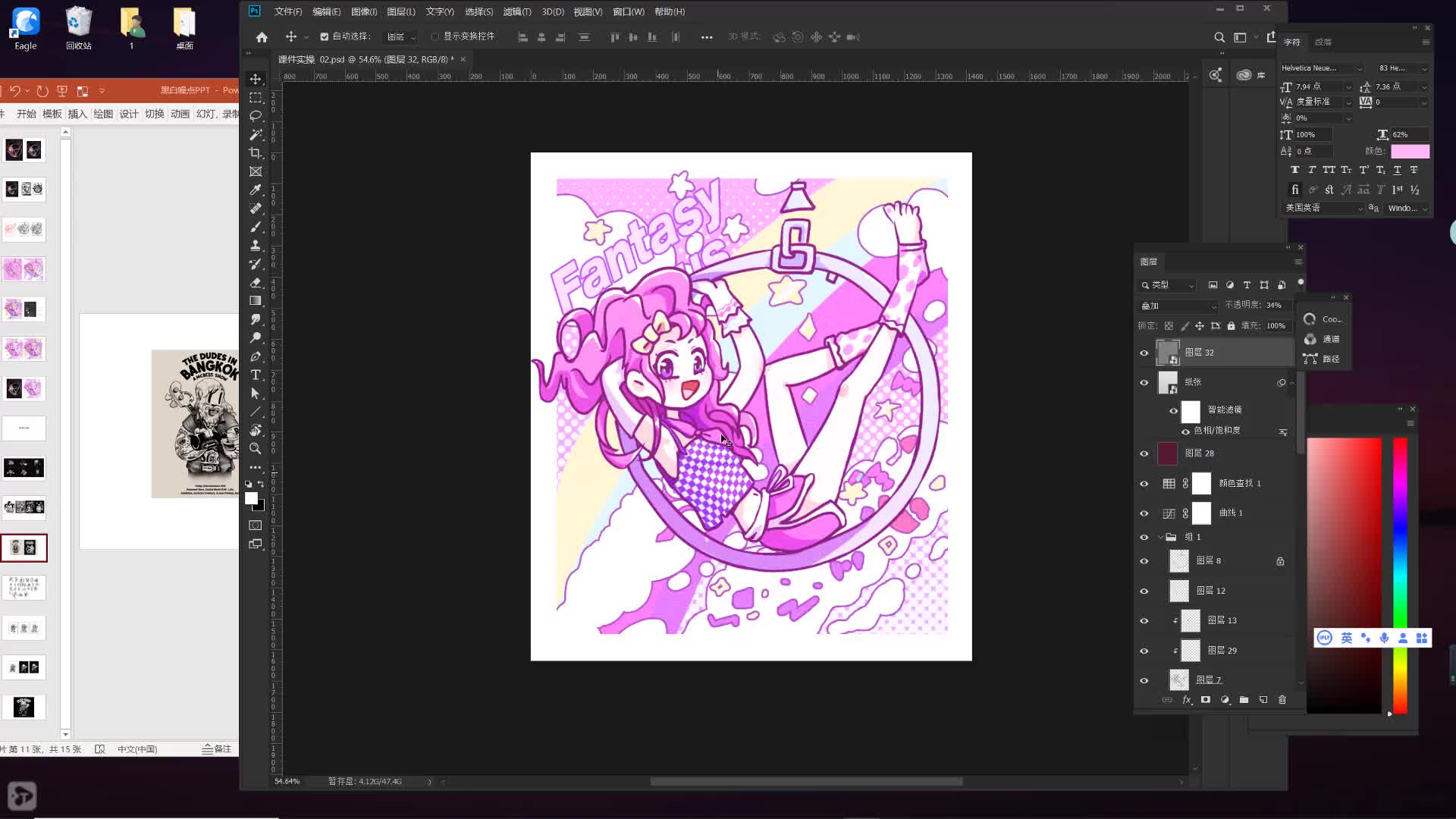The height and width of the screenshot is (819, 1456).
Task: Collapse the 组 1 group arrow
Action: [x=1160, y=537]
